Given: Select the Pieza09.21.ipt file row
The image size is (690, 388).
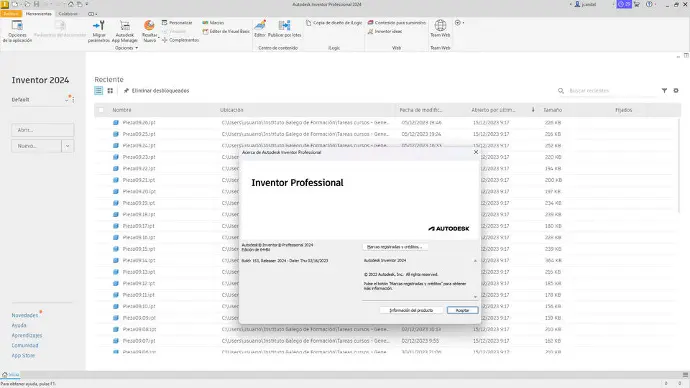Looking at the screenshot, I should (387, 180).
